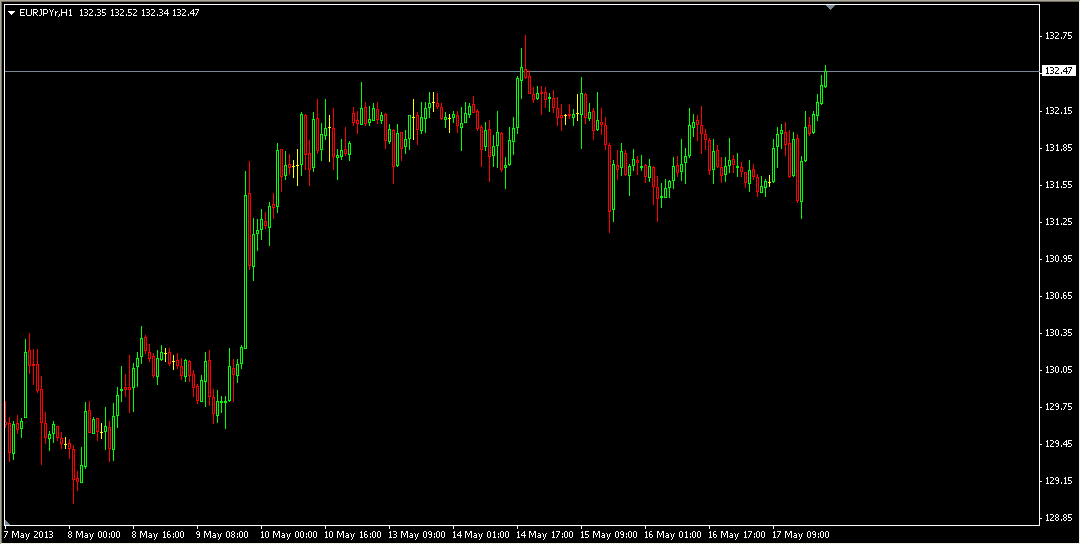Click the 131.25 price axis label
Viewport: 1081px width, 545px height.
(x=1059, y=222)
